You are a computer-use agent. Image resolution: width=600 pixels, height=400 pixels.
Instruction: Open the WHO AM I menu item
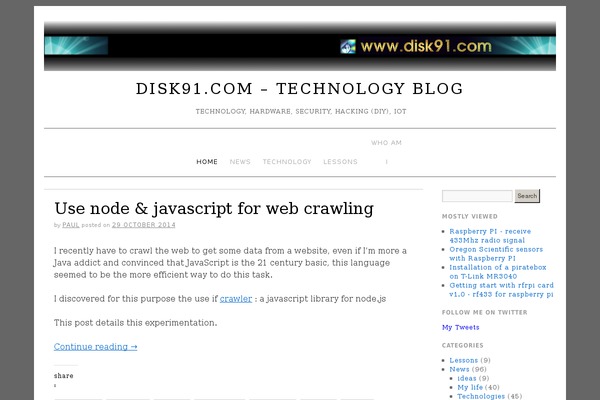tap(386, 152)
